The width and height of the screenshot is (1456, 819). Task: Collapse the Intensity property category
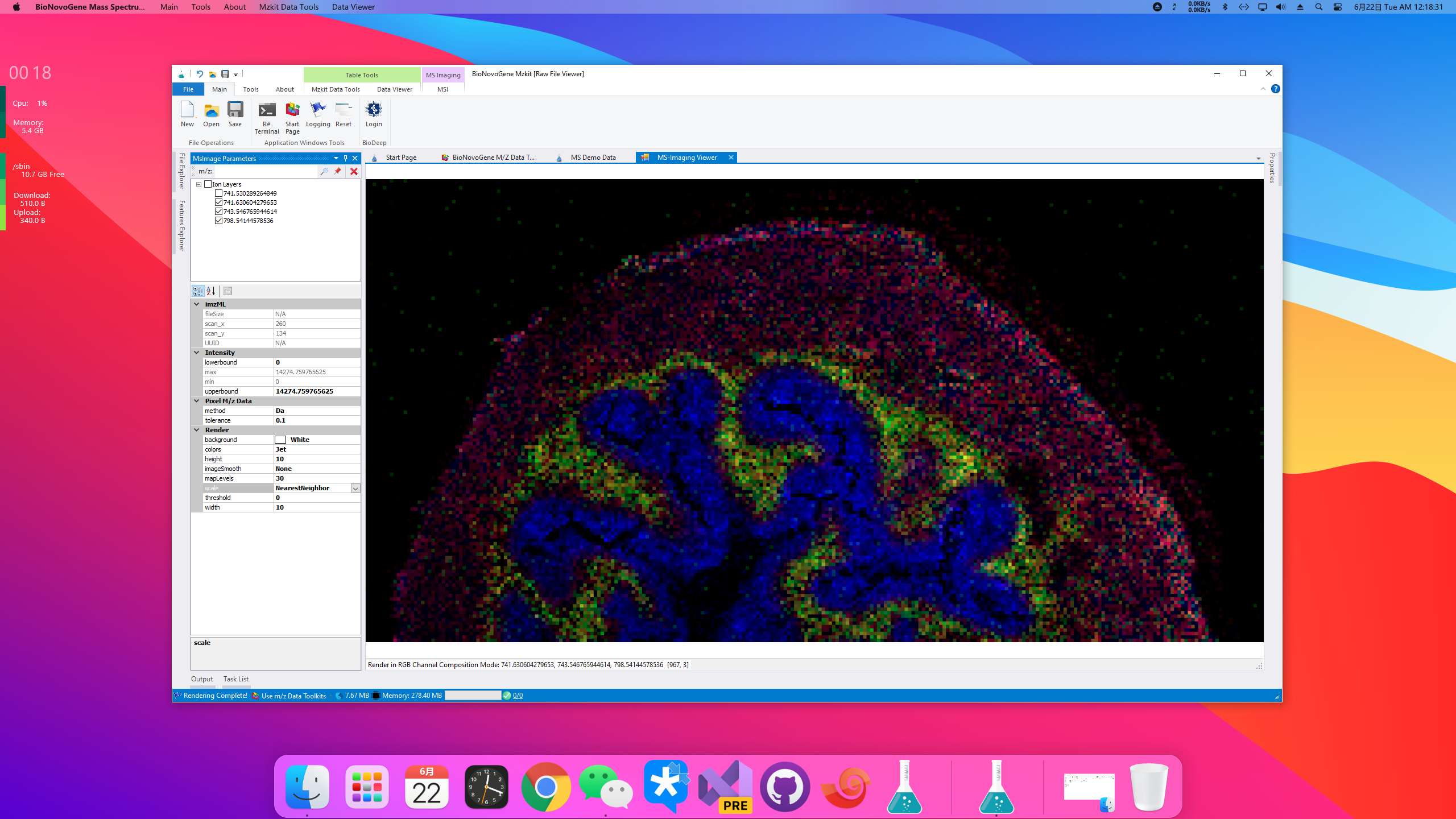pyautogui.click(x=197, y=353)
